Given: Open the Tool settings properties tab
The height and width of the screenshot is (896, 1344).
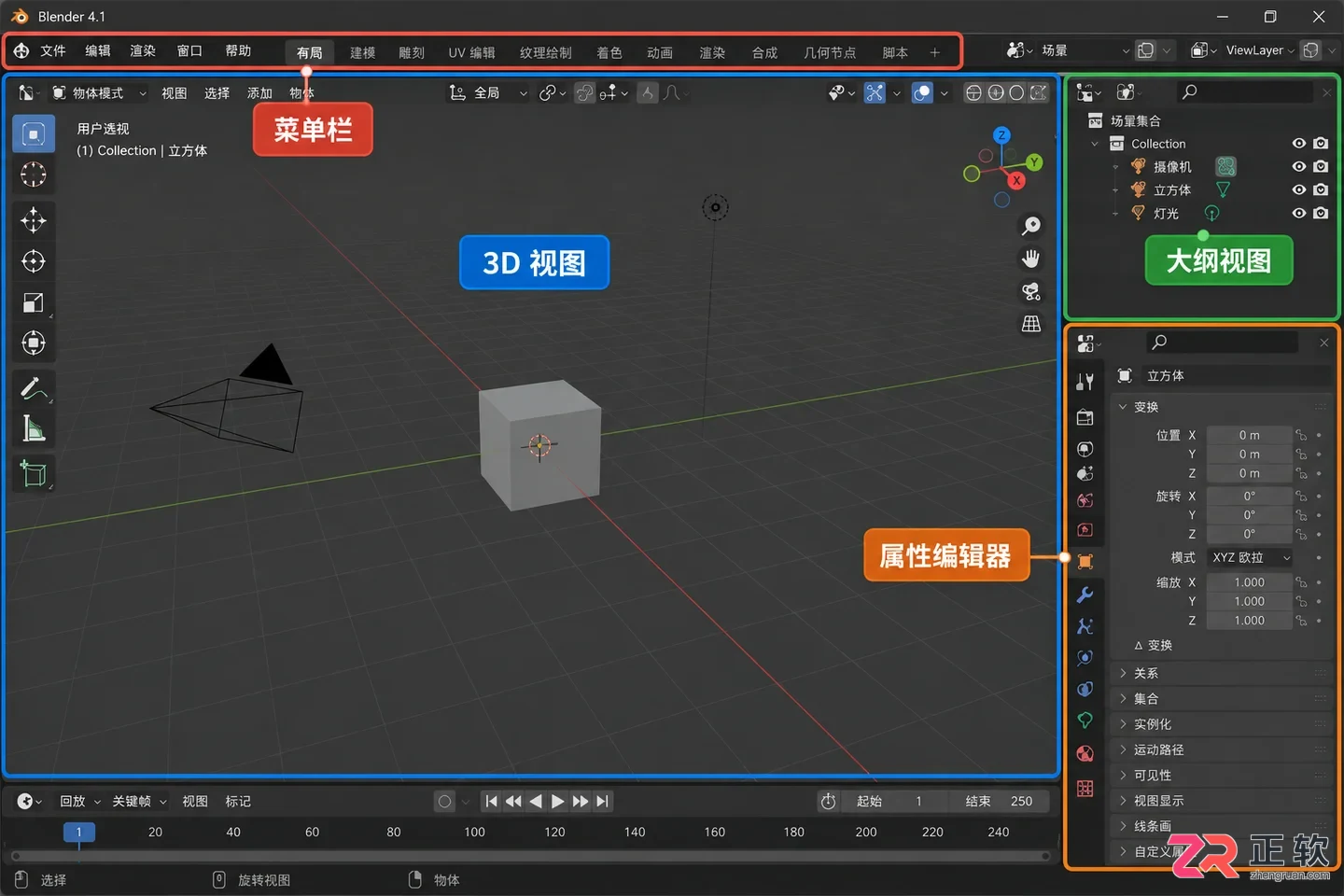Looking at the screenshot, I should click(x=1085, y=382).
